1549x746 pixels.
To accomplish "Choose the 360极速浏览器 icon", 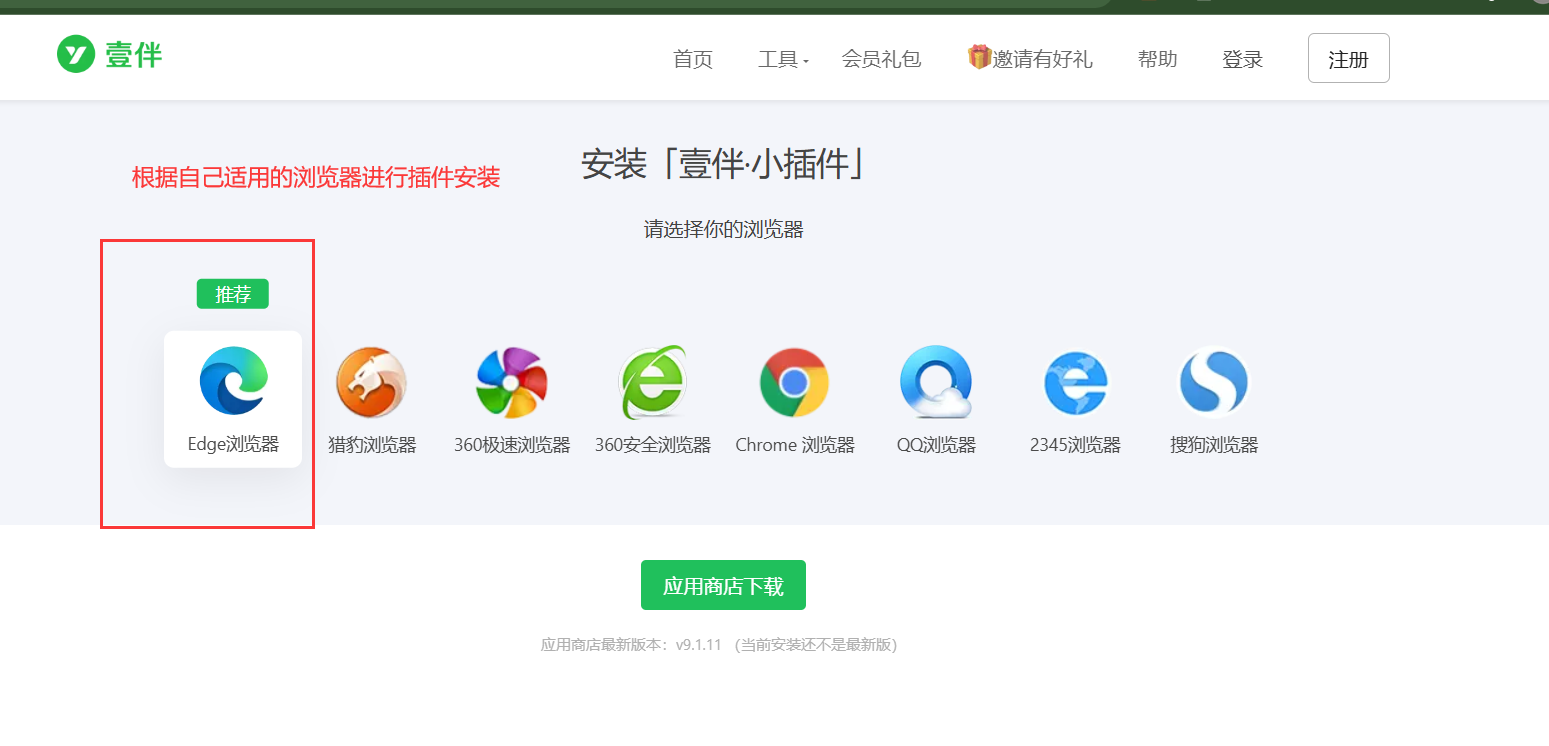I will [x=512, y=382].
